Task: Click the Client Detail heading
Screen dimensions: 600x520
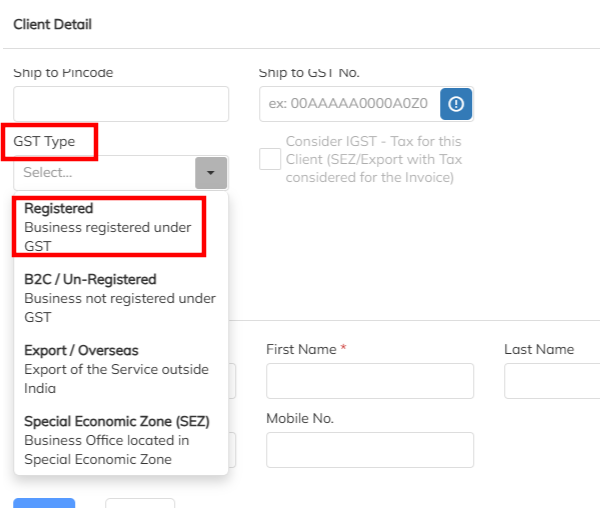Action: click(x=53, y=24)
